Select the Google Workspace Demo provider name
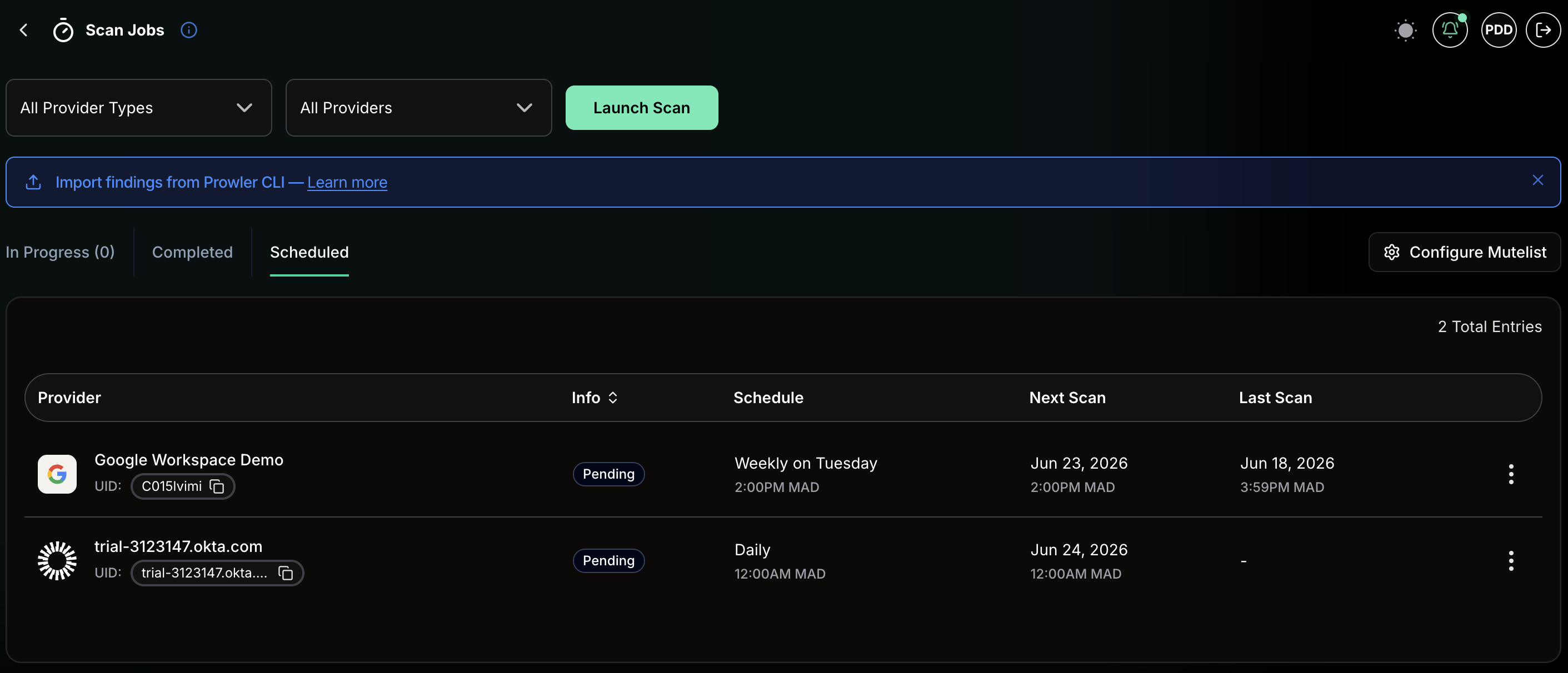This screenshot has height=673, width=1568. click(189, 459)
